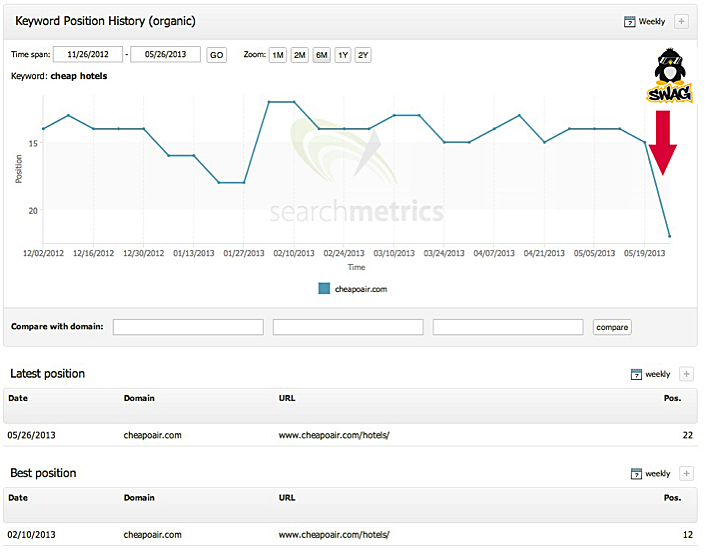
Task: Click the Weekly label in chart header
Action: coord(652,22)
